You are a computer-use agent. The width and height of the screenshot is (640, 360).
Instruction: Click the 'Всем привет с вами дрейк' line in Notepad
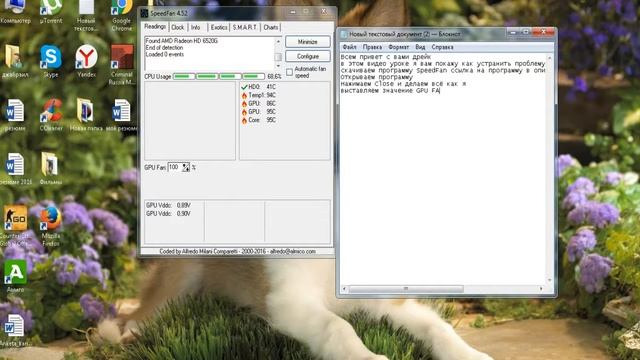click(x=386, y=57)
